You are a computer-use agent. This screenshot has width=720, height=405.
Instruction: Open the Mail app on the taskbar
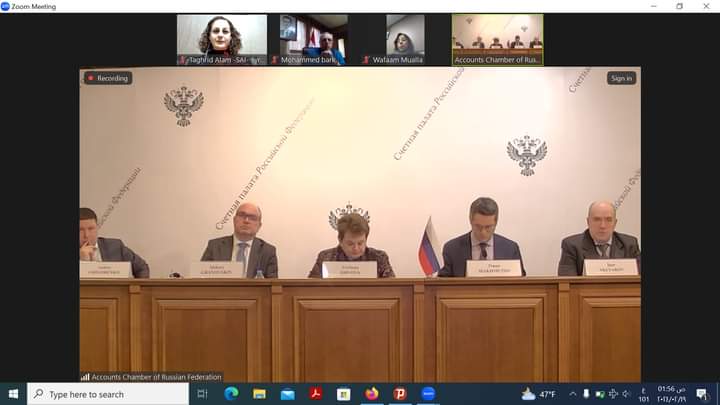[287, 394]
